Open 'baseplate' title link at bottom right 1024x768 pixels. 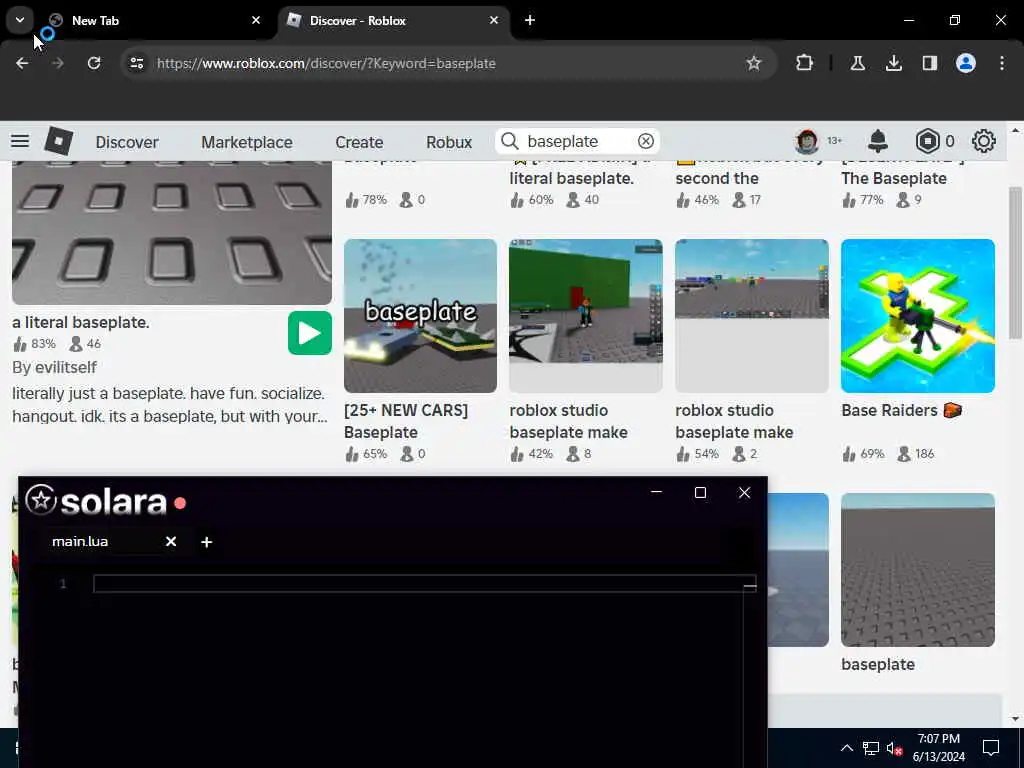pos(878,664)
